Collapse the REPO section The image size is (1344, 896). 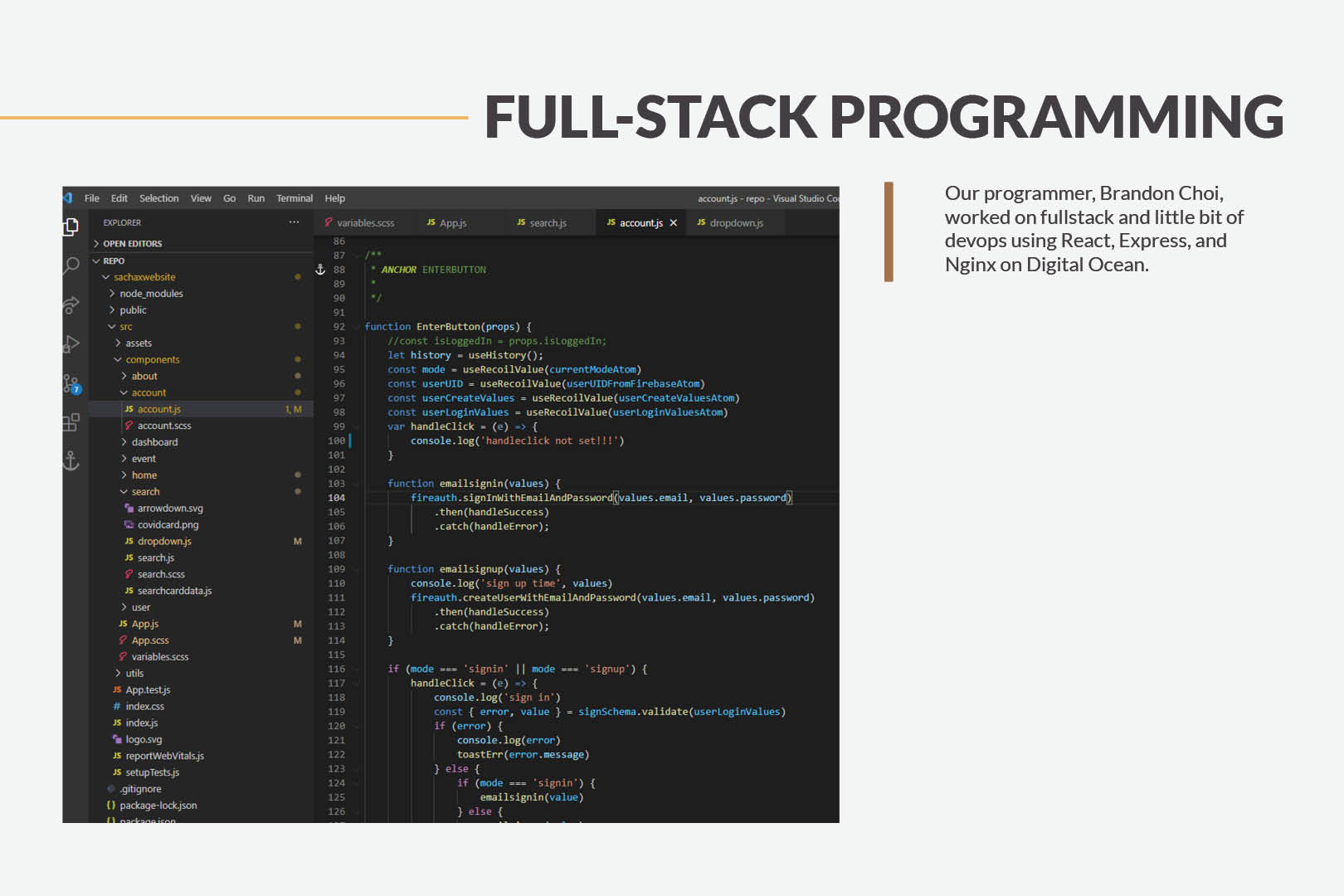[200, 261]
